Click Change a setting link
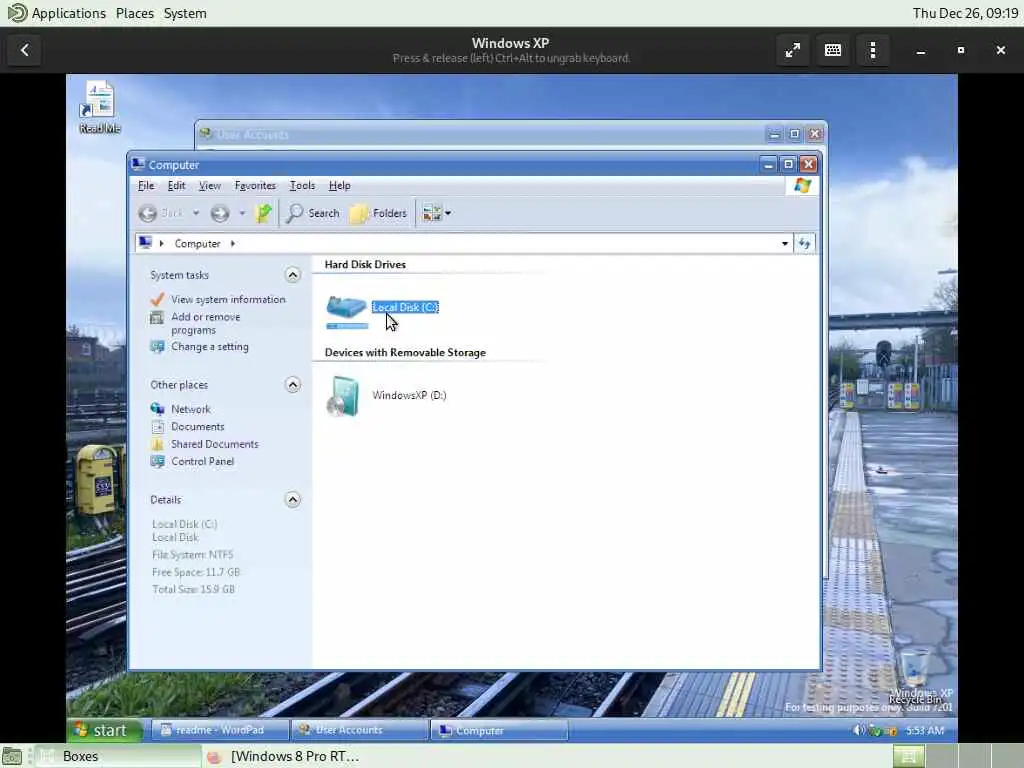This screenshot has width=1024, height=768. point(210,347)
